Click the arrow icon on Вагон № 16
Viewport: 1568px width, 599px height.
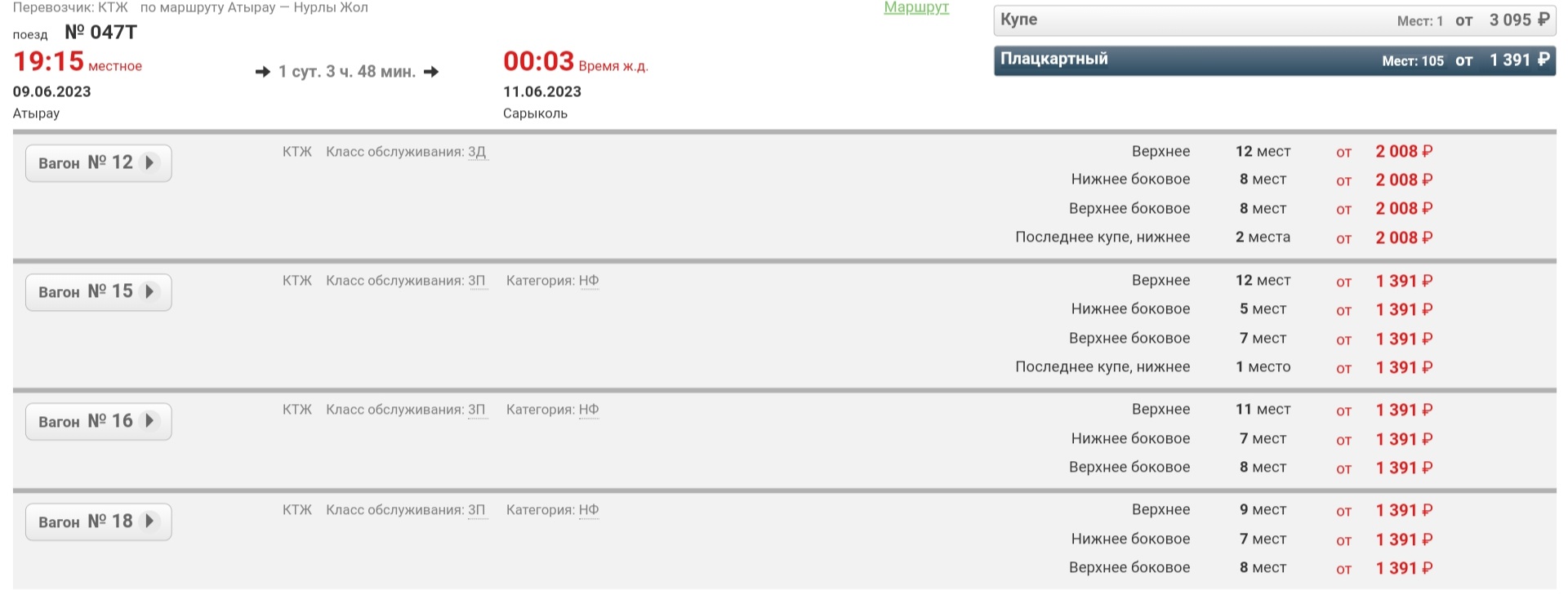[149, 421]
